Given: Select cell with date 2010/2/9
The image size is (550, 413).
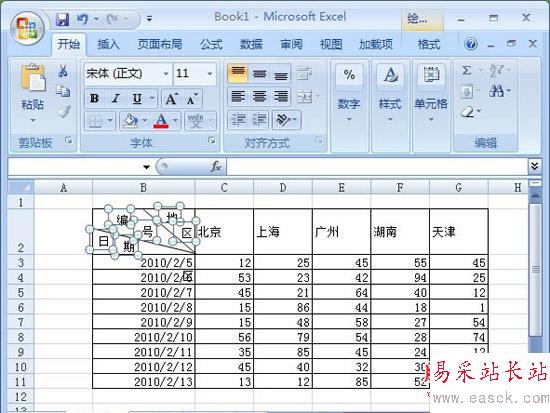Looking at the screenshot, I should (x=144, y=322).
